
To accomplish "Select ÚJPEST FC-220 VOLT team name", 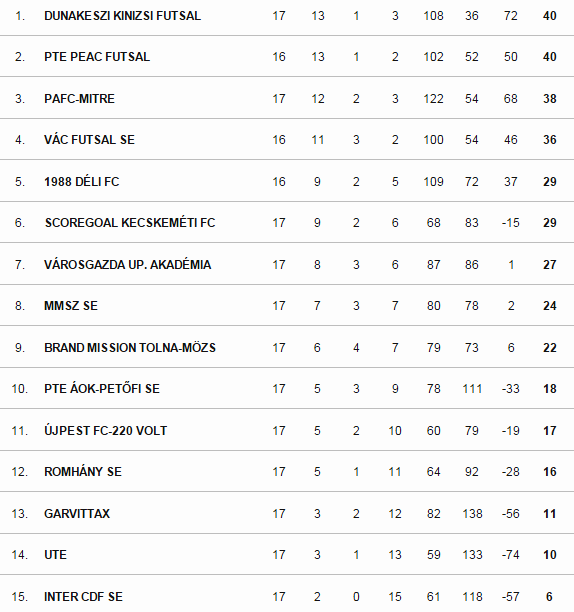I will click(105, 431).
